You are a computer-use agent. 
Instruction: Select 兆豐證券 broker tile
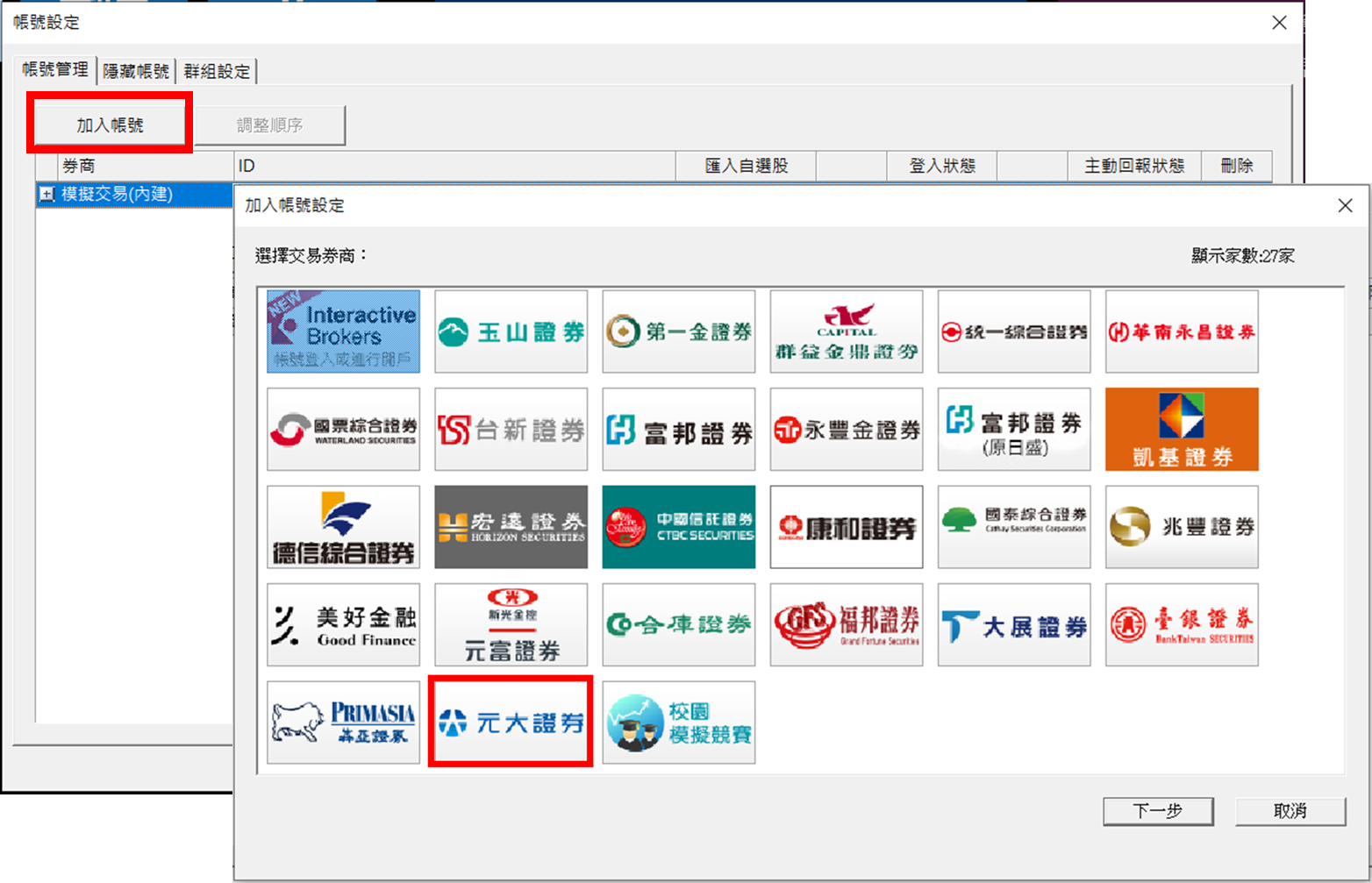1182,527
